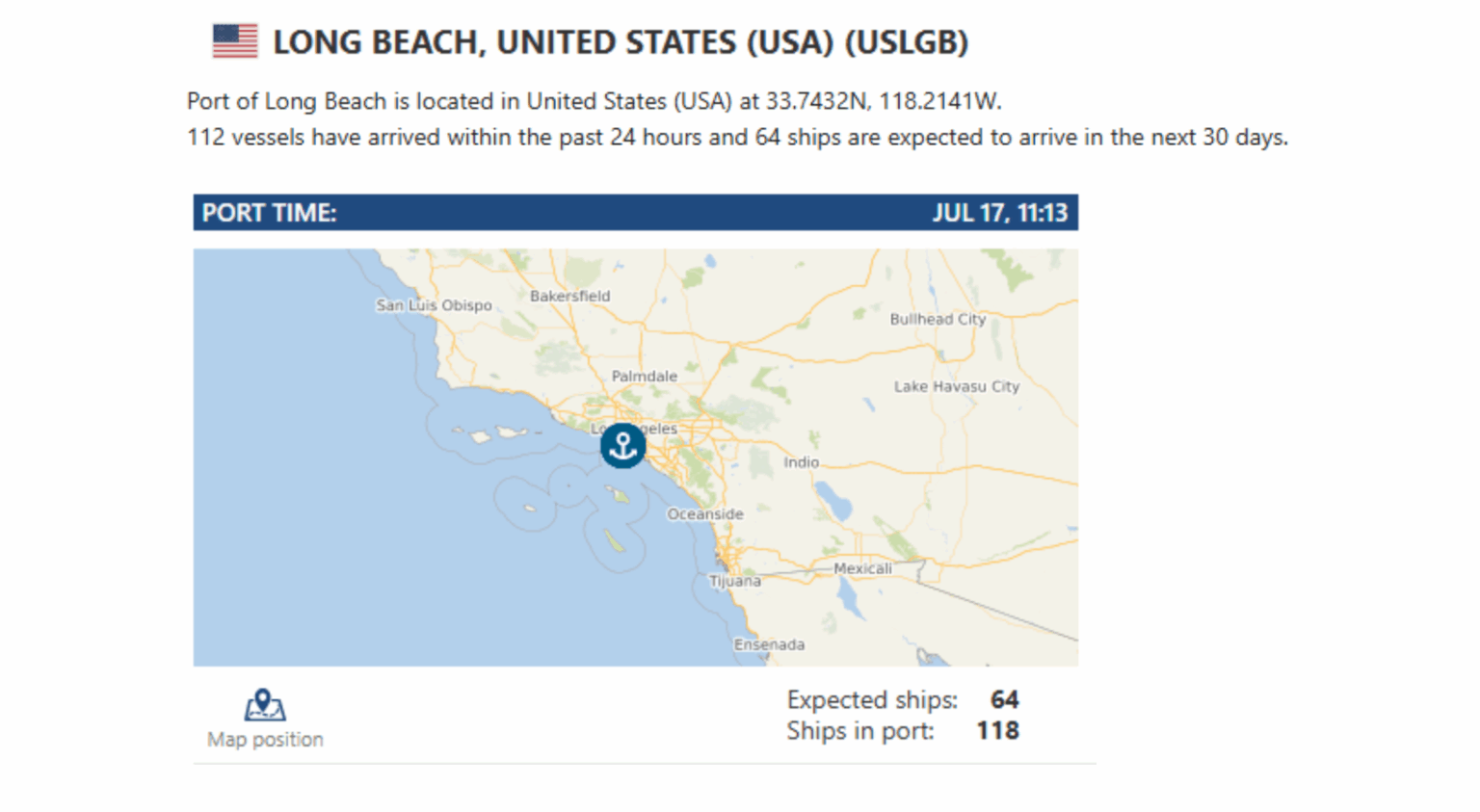
Task: Click the PORT TIME header bar
Action: pos(636,213)
